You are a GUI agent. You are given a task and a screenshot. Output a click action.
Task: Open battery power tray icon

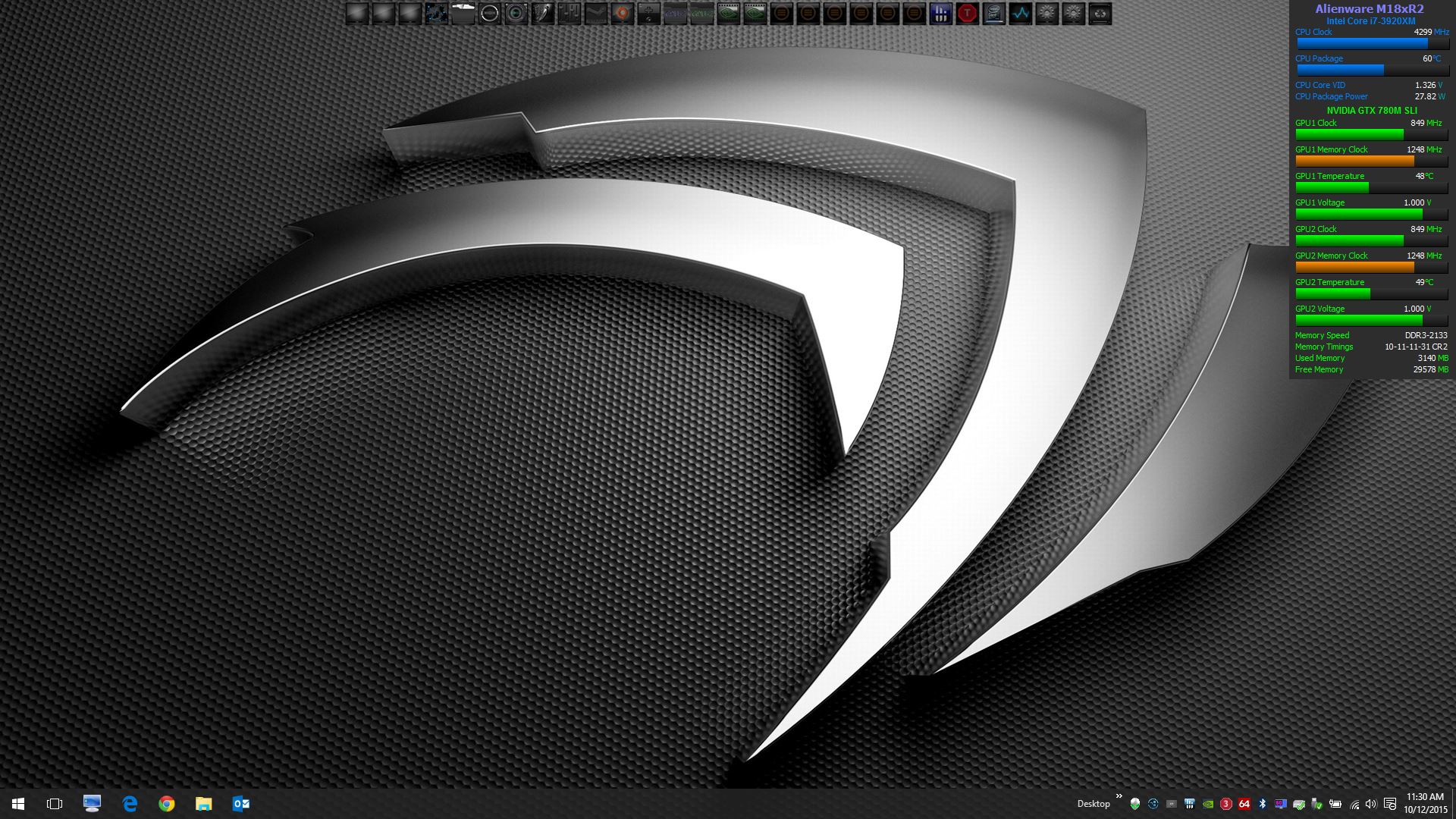[x=1335, y=804]
